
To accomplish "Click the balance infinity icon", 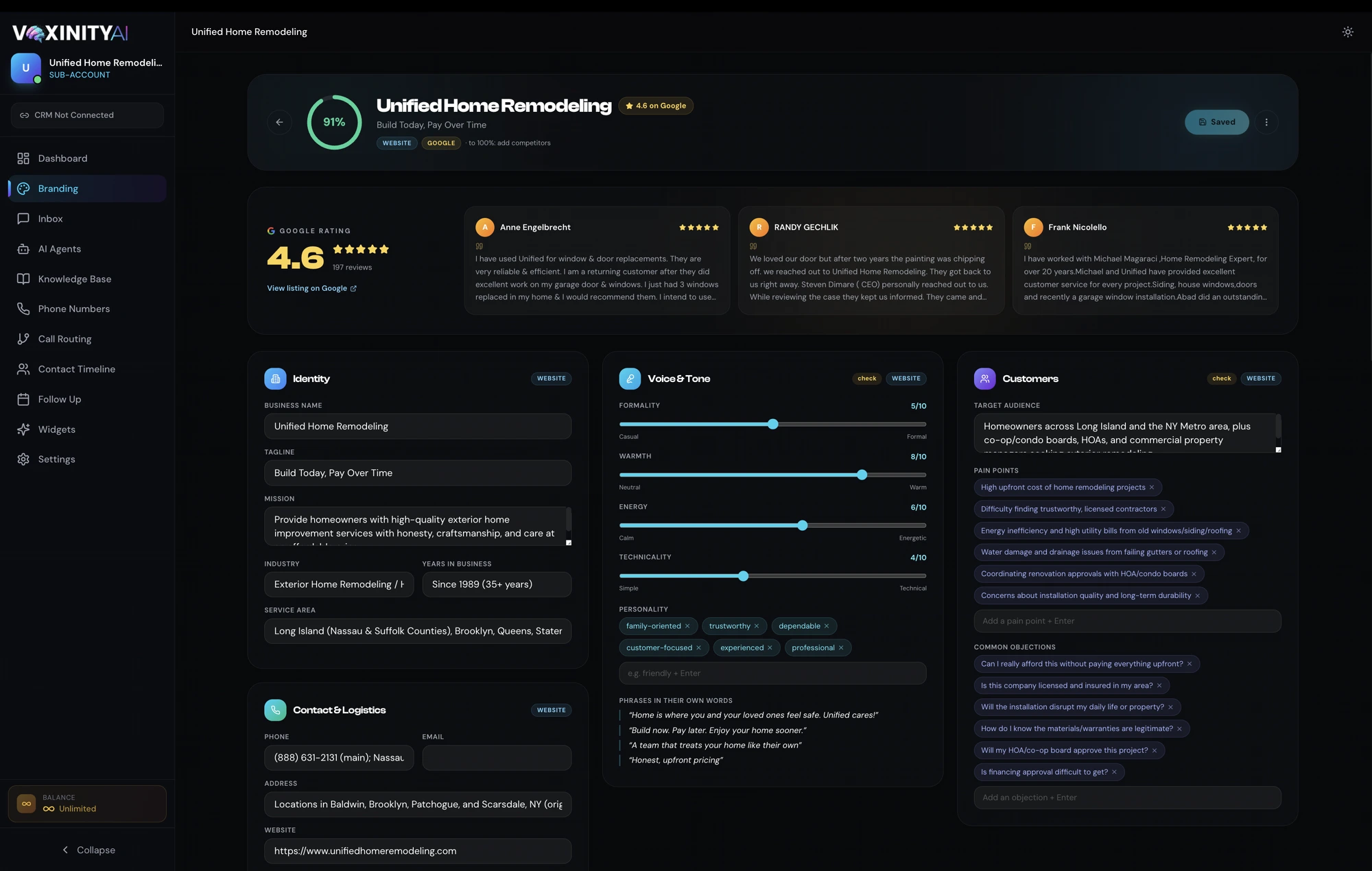I will click(26, 804).
